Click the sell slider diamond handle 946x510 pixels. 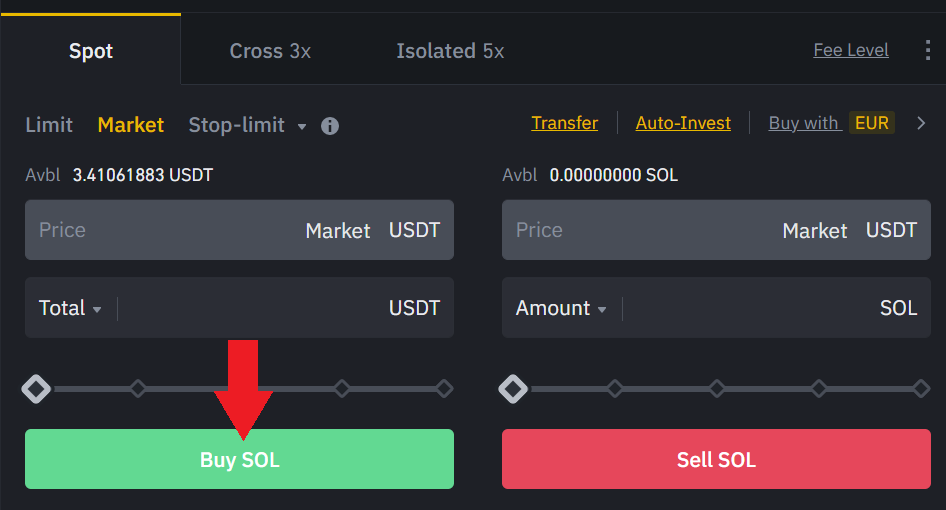[514, 388]
